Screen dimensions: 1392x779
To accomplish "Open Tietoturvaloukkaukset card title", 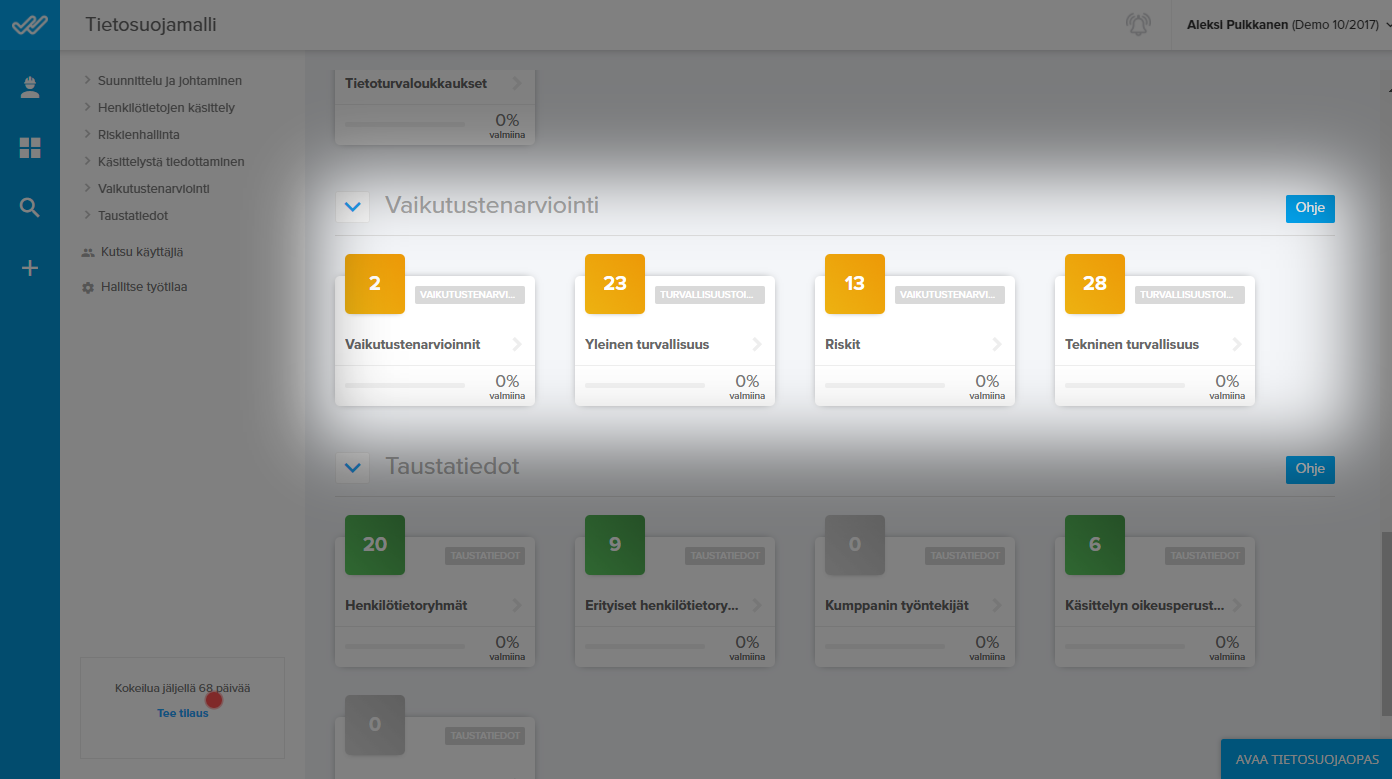I will pos(416,84).
